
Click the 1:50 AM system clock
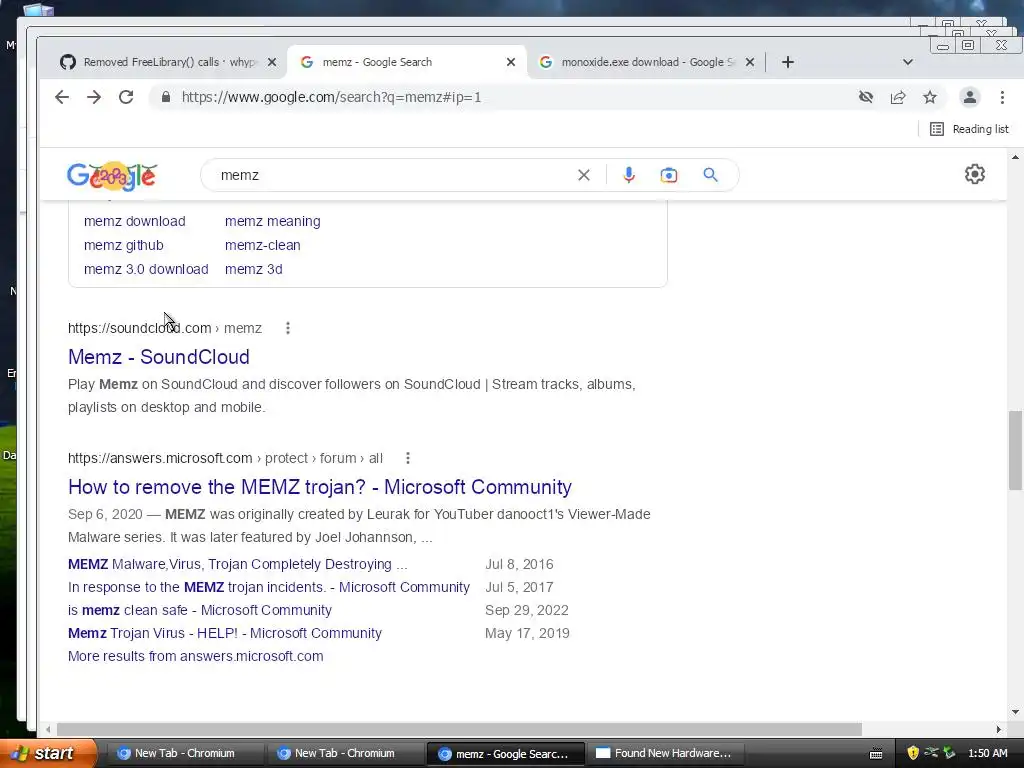(x=987, y=753)
